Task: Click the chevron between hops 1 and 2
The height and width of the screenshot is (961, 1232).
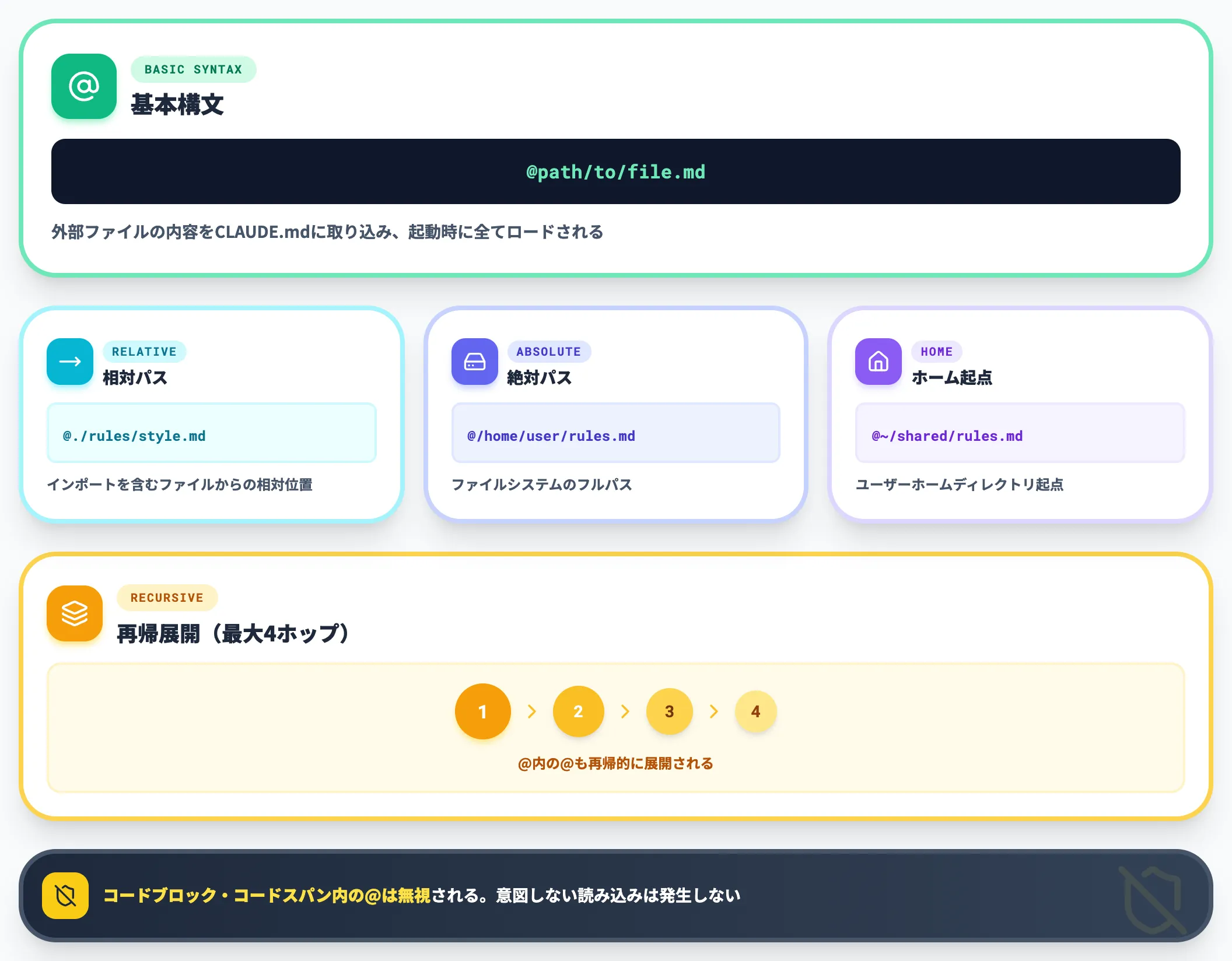Action: pos(532,711)
